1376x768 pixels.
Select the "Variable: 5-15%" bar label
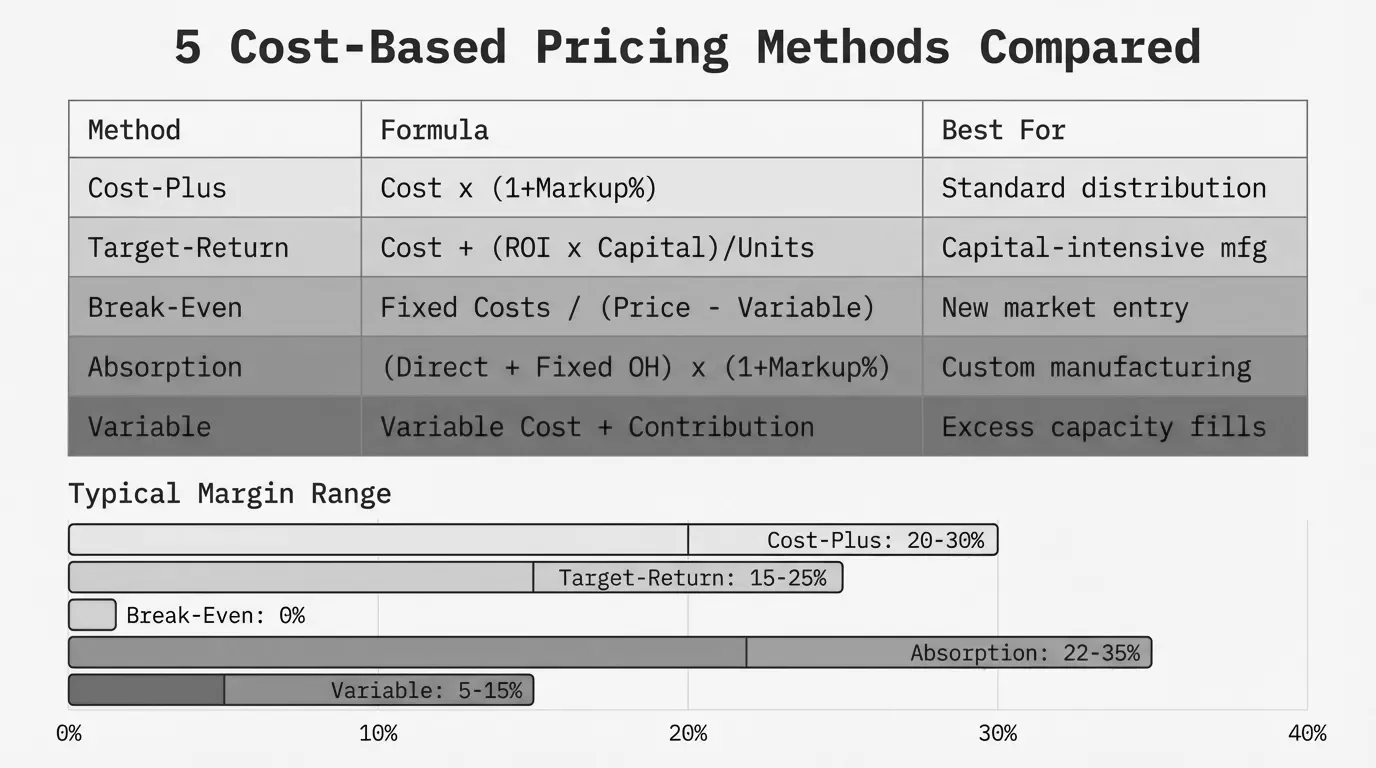426,691
